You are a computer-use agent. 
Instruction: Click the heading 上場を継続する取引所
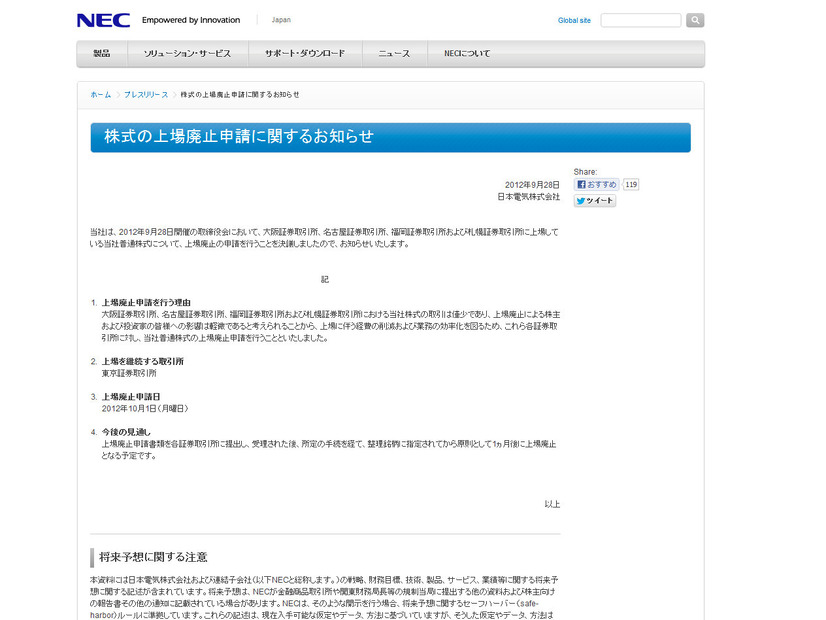142,361
